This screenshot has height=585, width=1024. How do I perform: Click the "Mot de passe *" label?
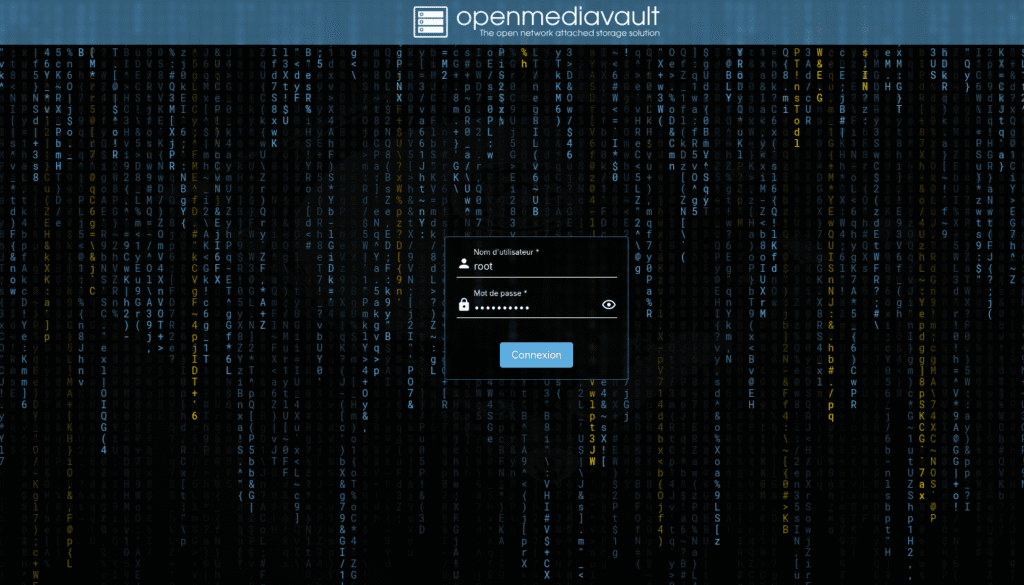pyautogui.click(x=500, y=293)
